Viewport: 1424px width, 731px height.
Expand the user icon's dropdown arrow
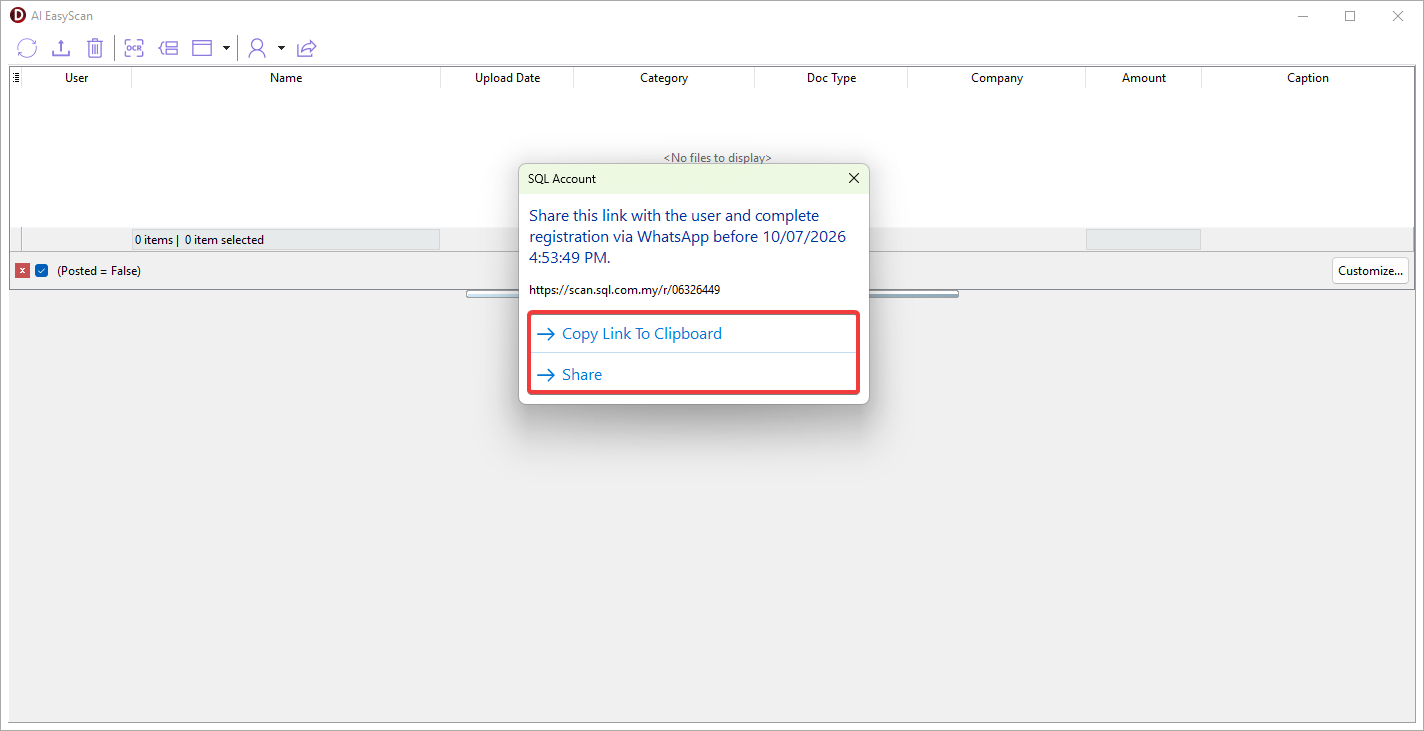pyautogui.click(x=281, y=48)
